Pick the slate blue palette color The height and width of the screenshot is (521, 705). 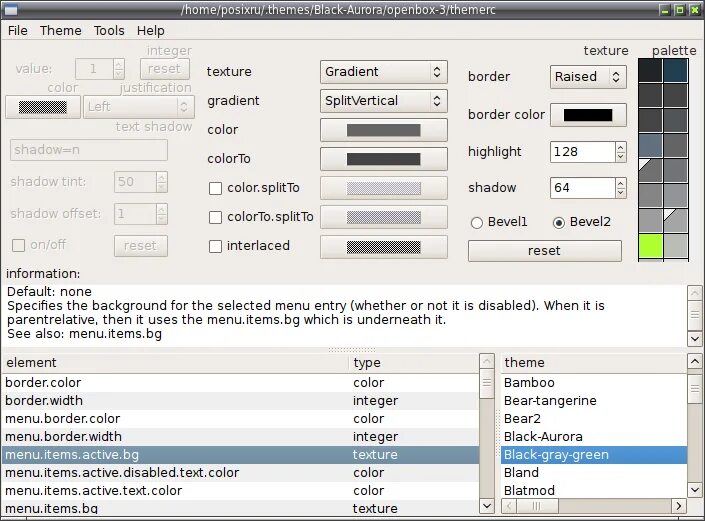pyautogui.click(x=650, y=146)
